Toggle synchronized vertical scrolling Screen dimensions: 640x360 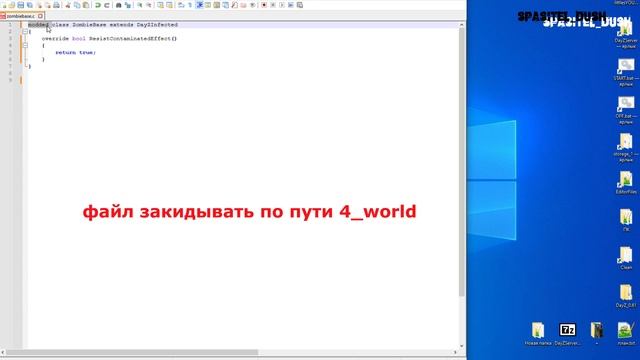point(160,5)
